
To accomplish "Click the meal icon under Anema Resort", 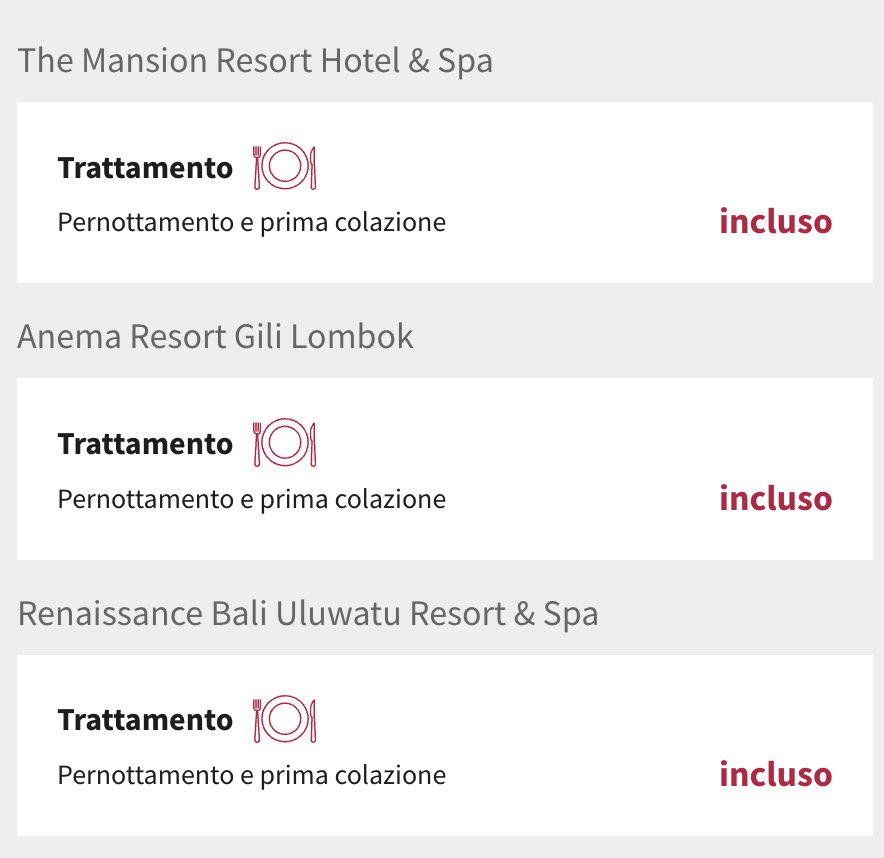I will click(285, 443).
